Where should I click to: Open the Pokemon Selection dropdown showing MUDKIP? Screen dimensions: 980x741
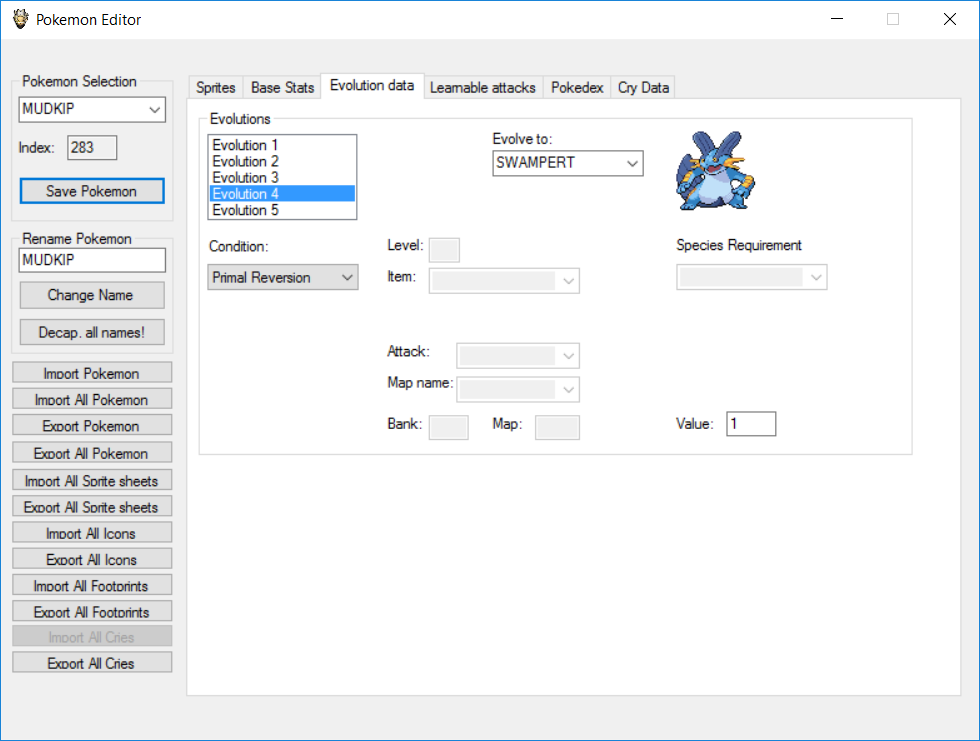click(92, 109)
